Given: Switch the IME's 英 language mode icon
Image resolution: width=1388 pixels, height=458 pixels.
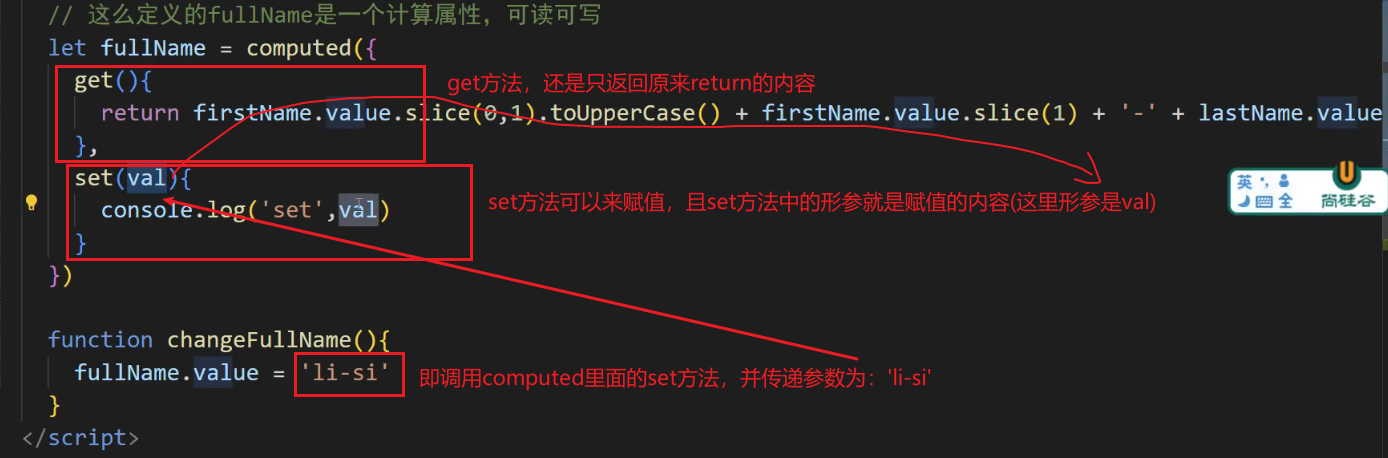Looking at the screenshot, I should [x=1245, y=182].
